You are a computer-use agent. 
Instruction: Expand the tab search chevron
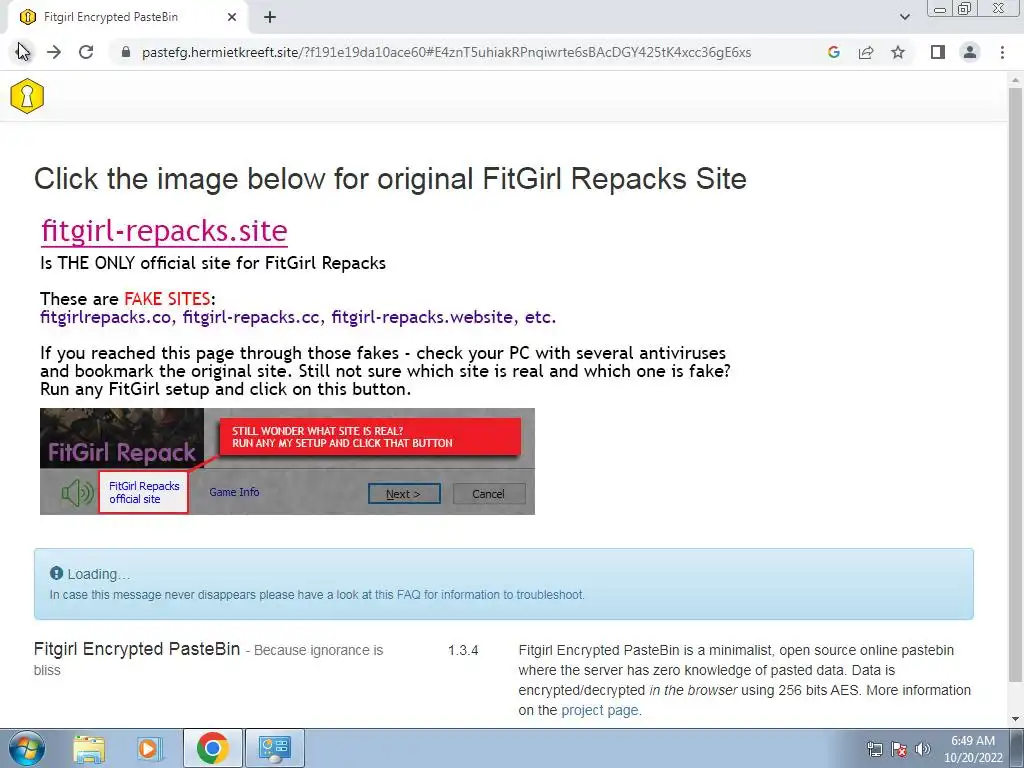(x=904, y=17)
